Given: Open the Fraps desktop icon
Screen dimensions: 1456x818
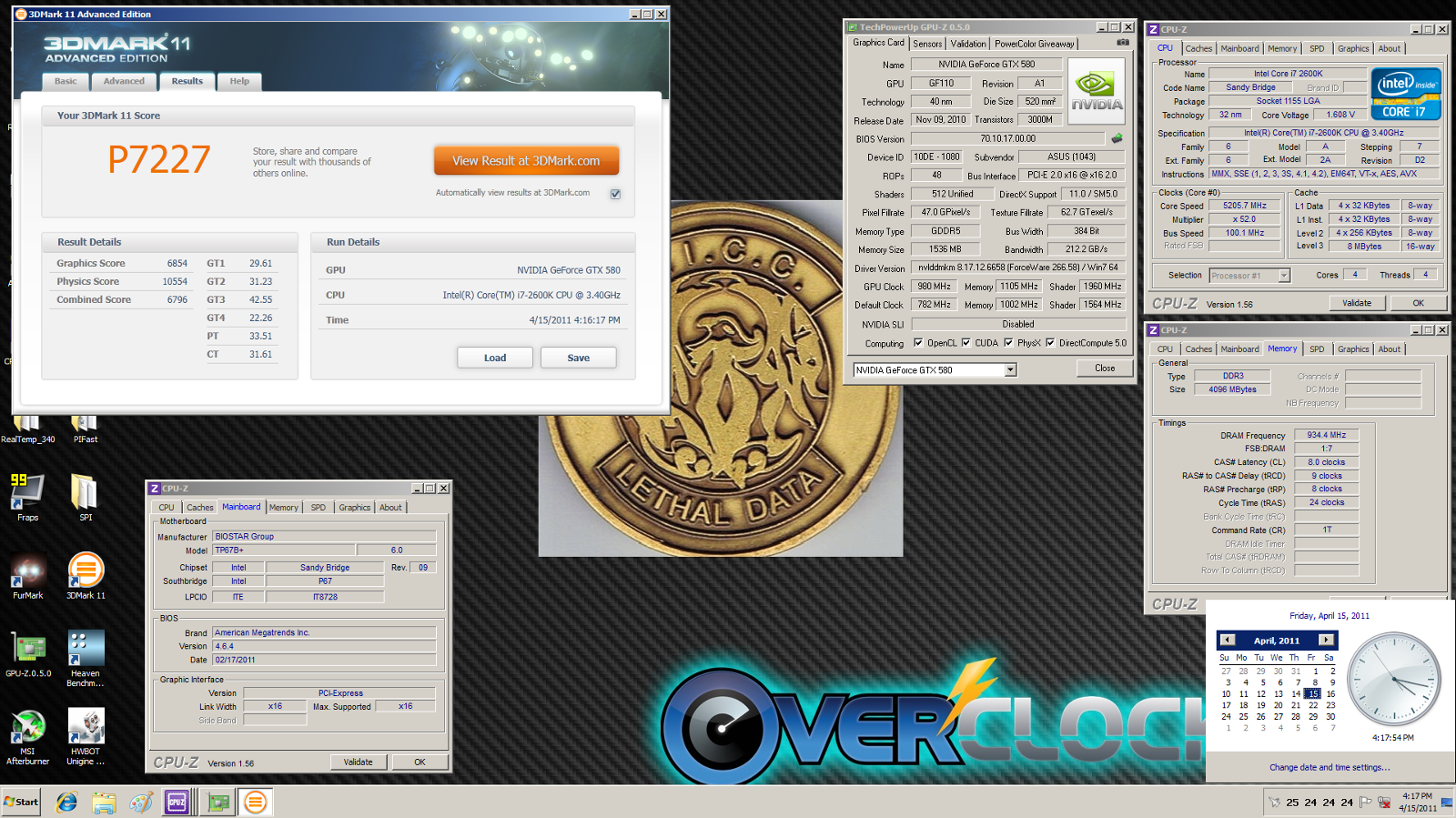Looking at the screenshot, I should [x=27, y=498].
